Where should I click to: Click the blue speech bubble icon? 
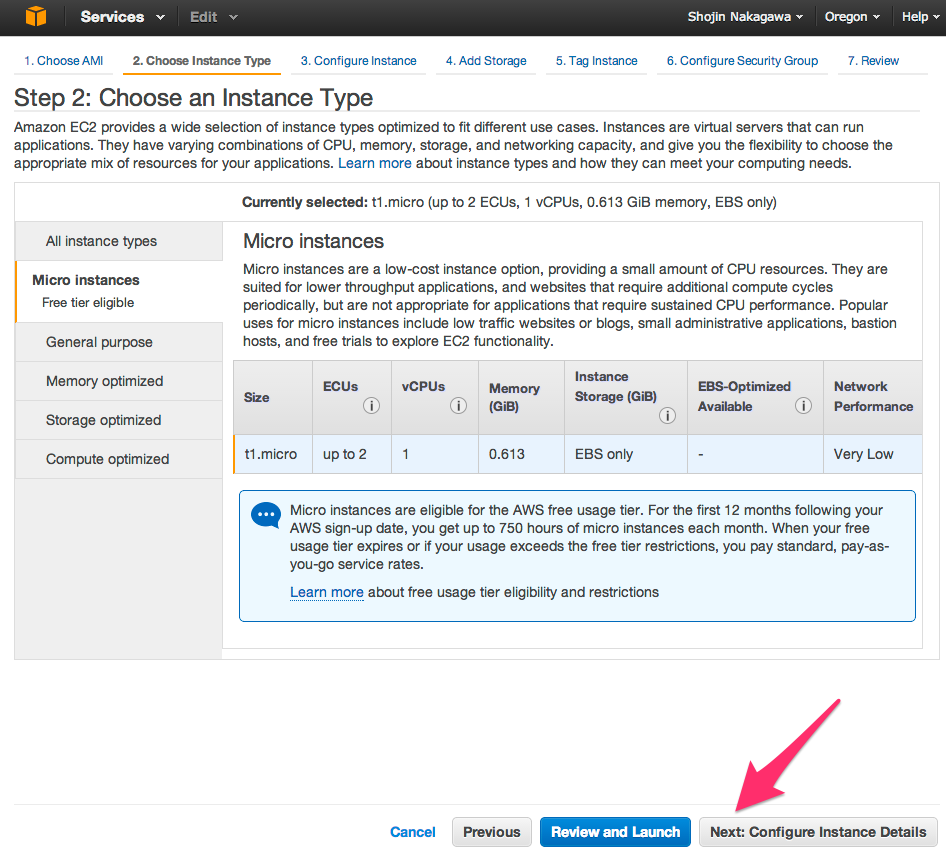[265, 515]
